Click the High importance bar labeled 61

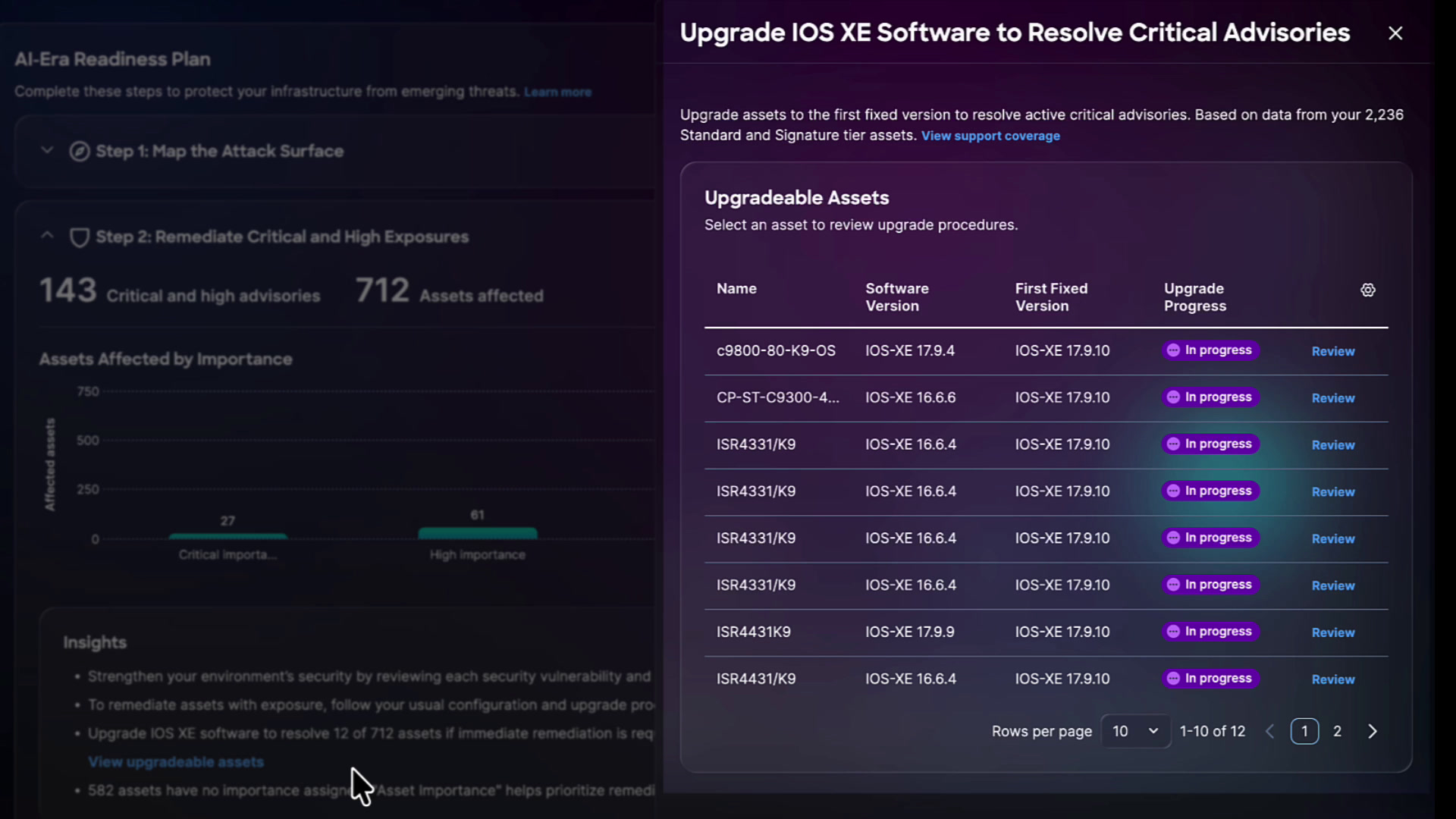click(x=478, y=533)
